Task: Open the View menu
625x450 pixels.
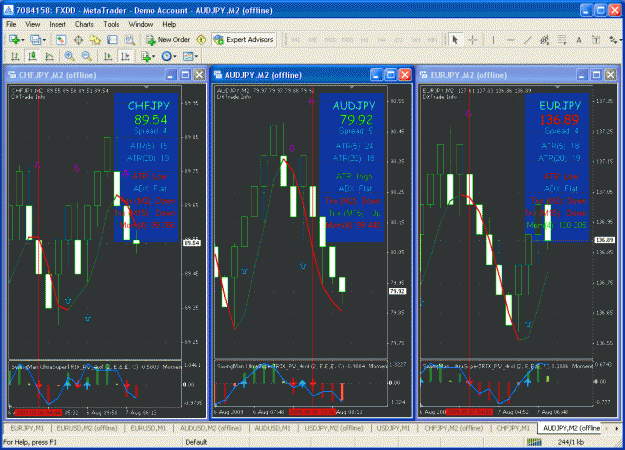Action: click(33, 24)
